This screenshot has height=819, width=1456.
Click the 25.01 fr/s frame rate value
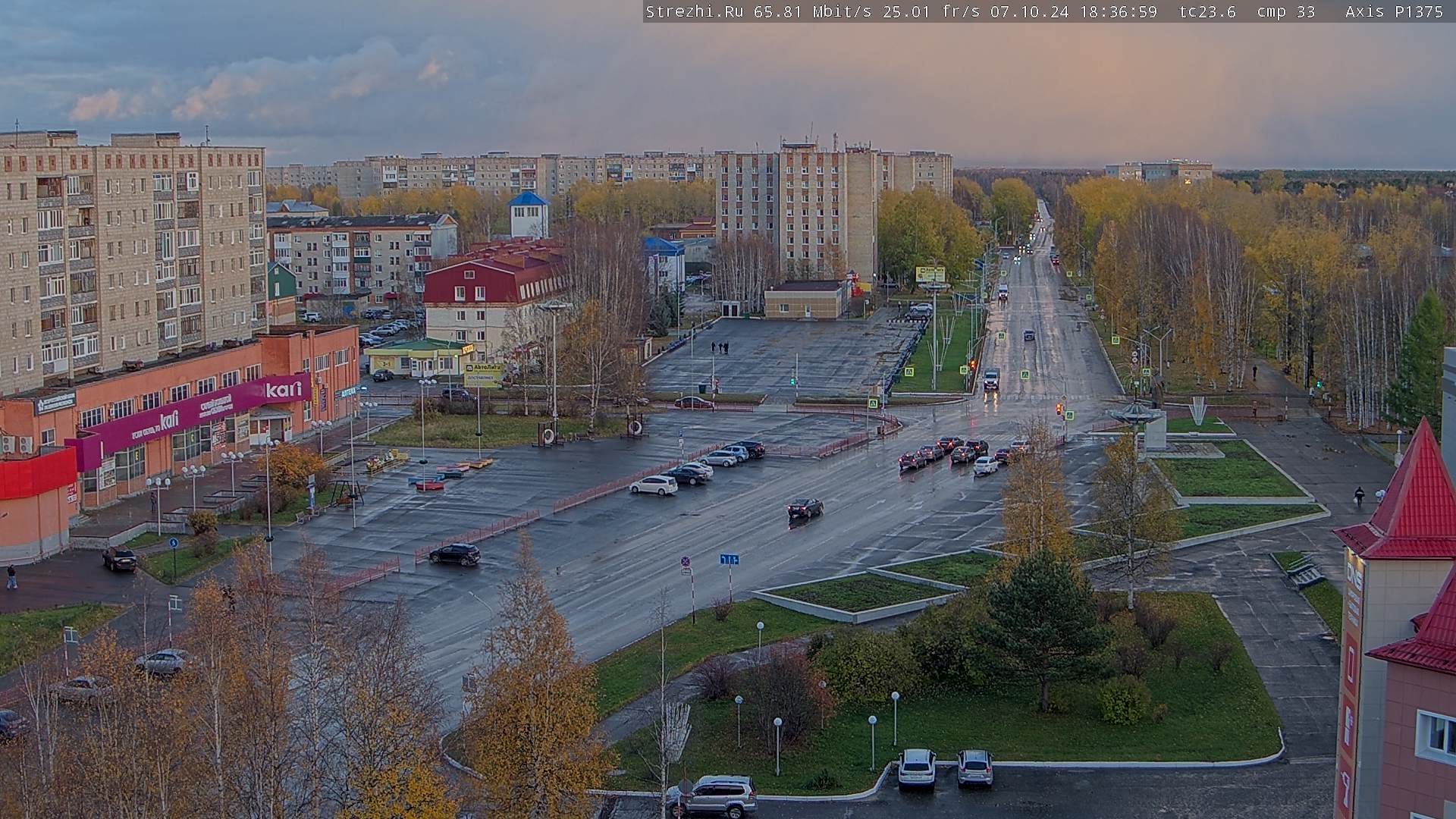click(x=931, y=11)
